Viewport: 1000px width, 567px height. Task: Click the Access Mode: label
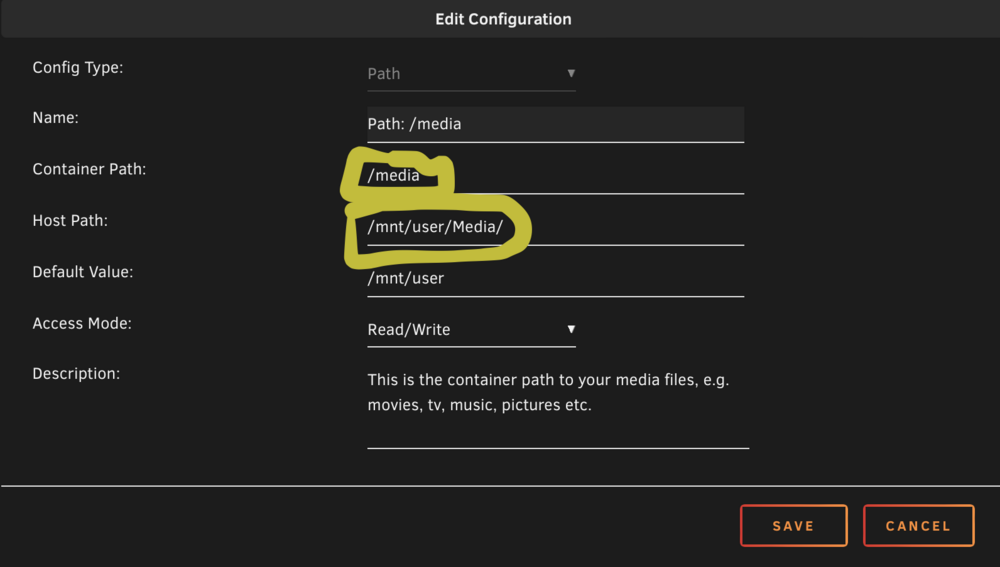(x=82, y=323)
